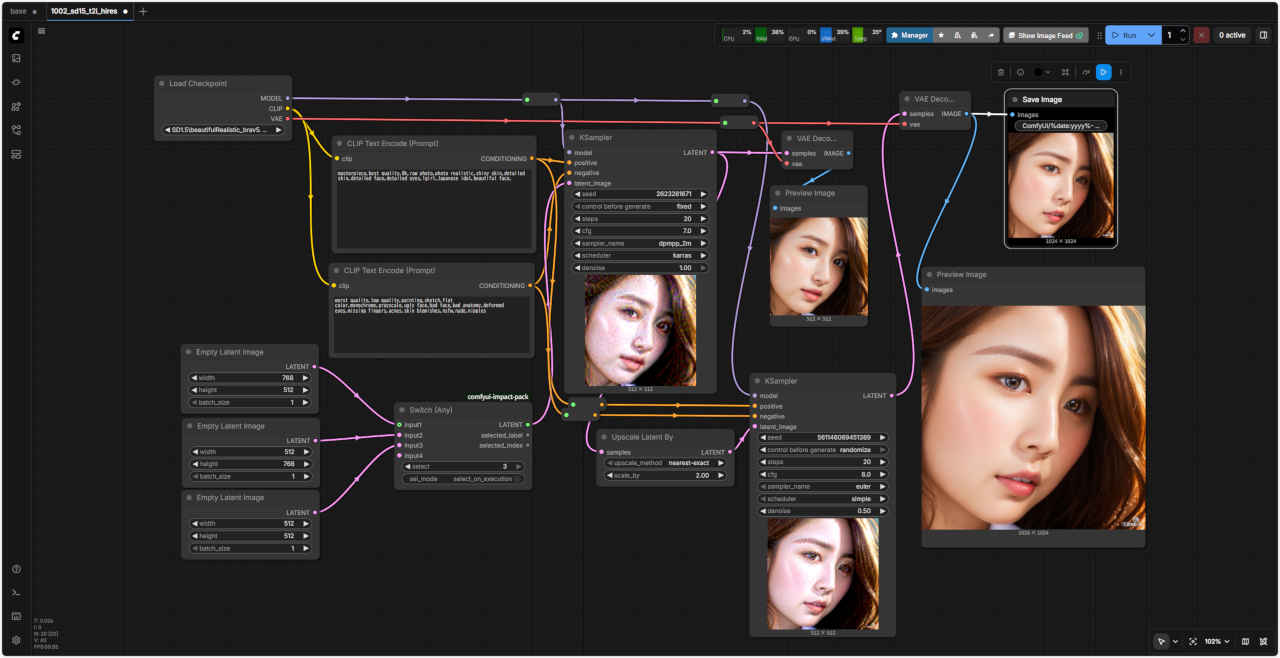Fit view using bottom-right focus icon
The height and width of the screenshot is (658, 1280).
pyautogui.click(x=1193, y=641)
